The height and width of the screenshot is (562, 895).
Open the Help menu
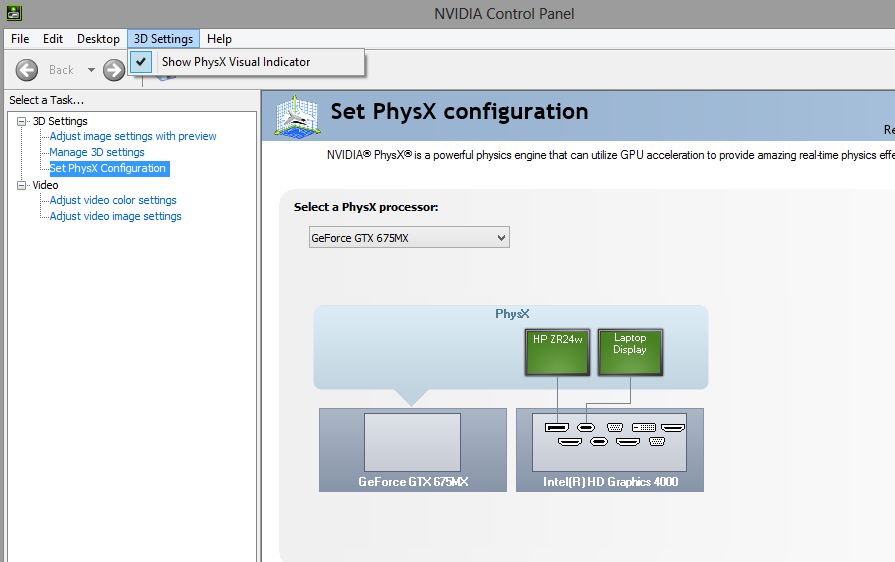219,39
